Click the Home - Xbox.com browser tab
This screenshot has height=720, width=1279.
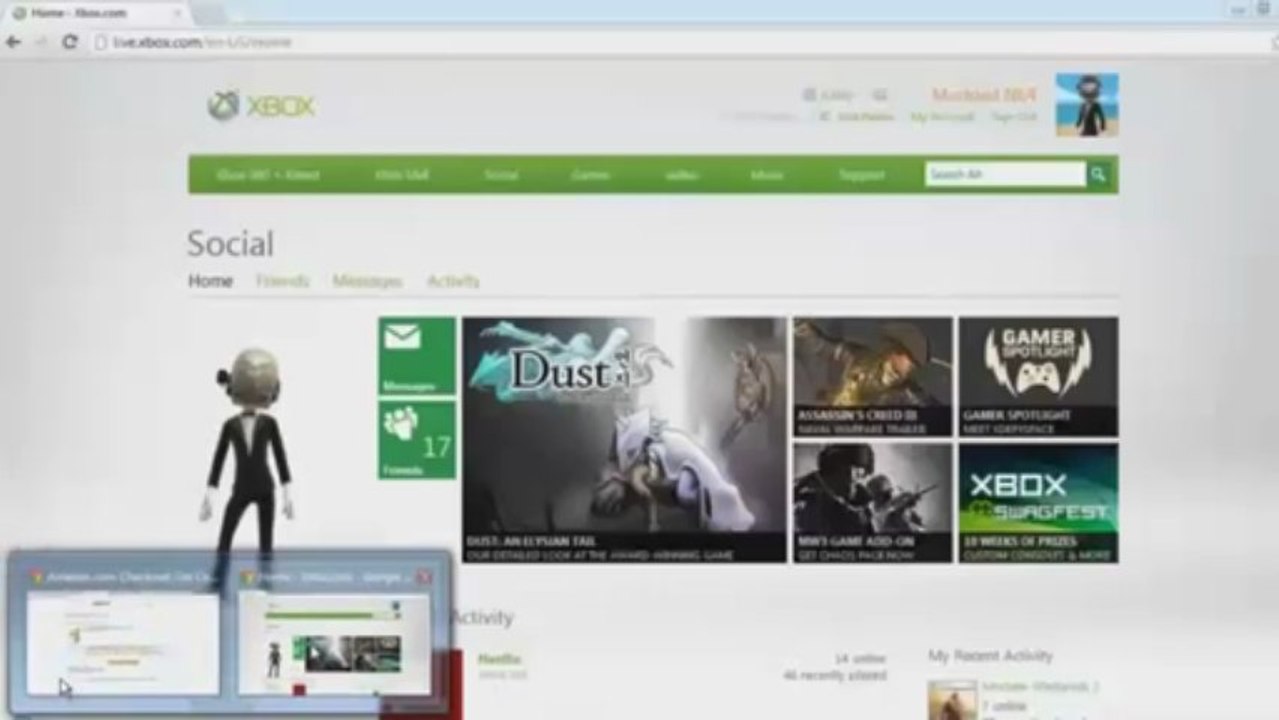click(96, 13)
